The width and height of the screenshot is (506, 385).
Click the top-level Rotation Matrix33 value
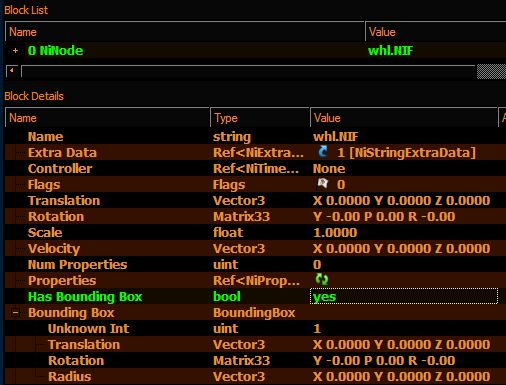[384, 217]
